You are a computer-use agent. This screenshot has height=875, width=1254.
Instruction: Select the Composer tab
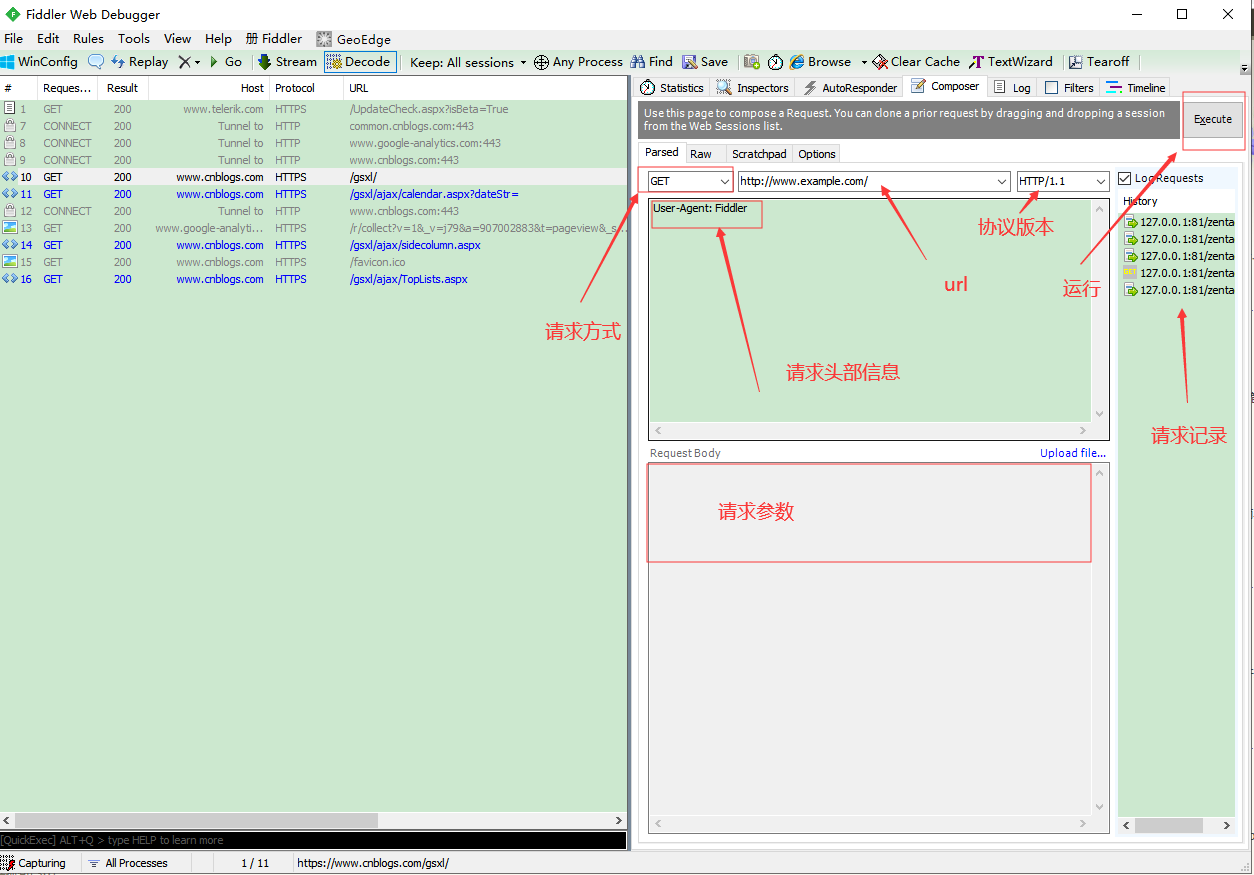(945, 86)
